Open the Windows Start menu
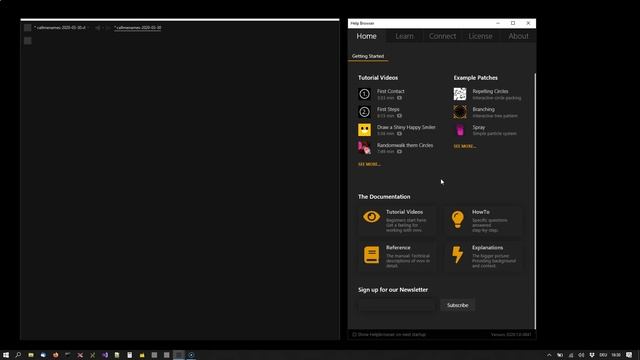This screenshot has width=640, height=360. coord(6,355)
